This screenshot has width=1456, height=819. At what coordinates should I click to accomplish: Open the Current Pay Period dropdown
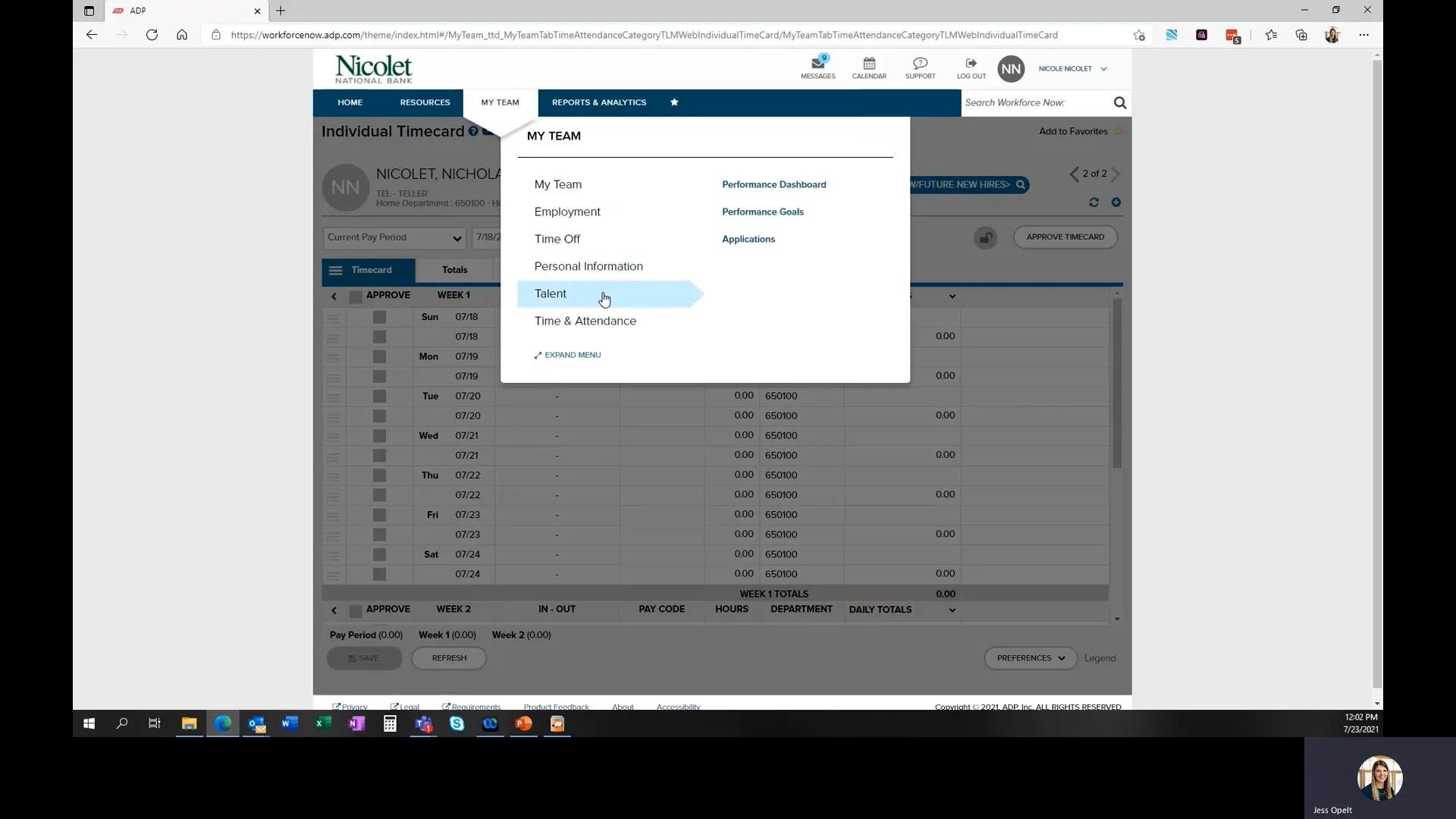[394, 238]
